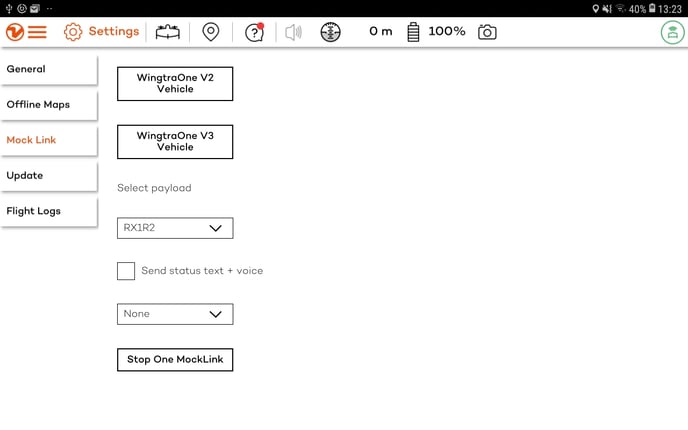The image size is (688, 430).
Task: Start WingtraOne V3 Vehicle mock link
Action: pyautogui.click(x=175, y=141)
